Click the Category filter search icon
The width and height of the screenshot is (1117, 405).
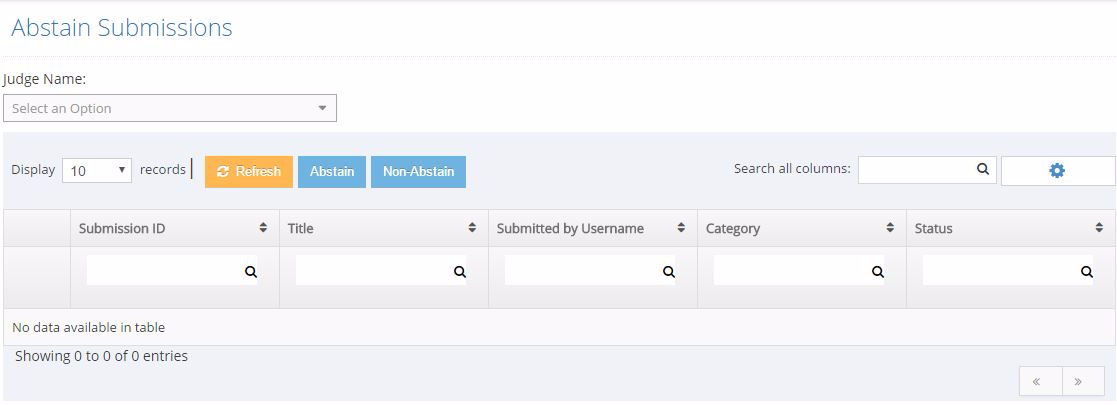[877, 271]
